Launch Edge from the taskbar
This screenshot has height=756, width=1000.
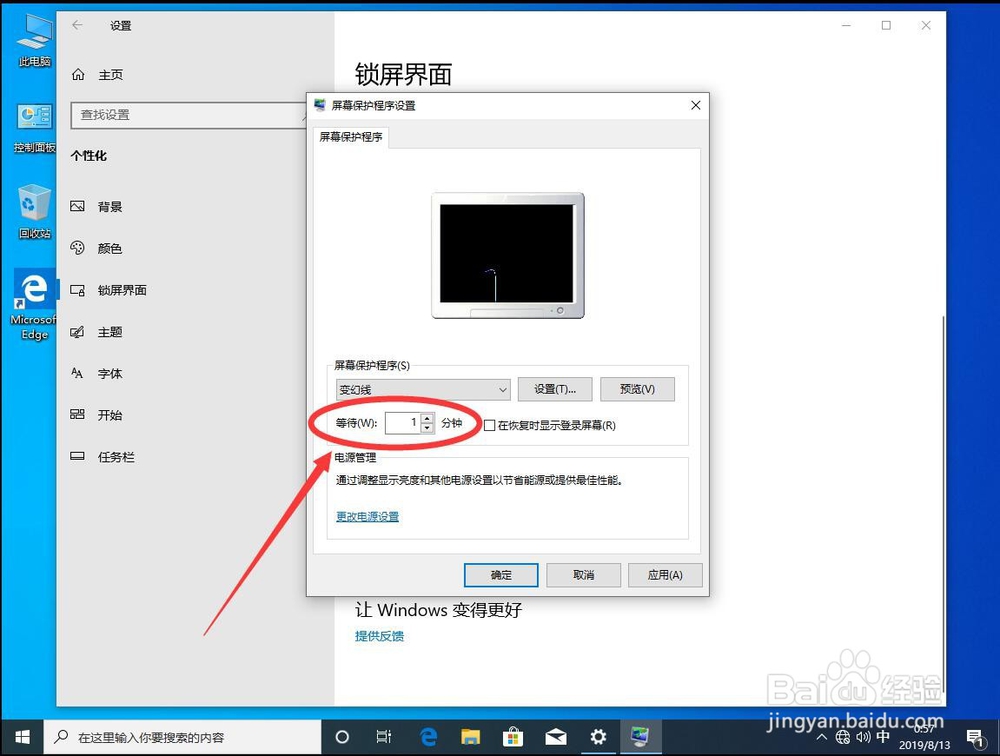tap(429, 737)
